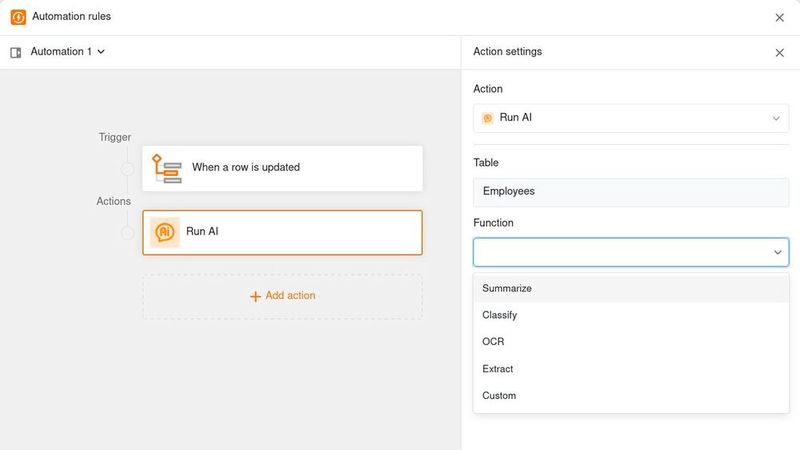Expand the Action dropdown chevron
This screenshot has height=450, width=800.
776,118
